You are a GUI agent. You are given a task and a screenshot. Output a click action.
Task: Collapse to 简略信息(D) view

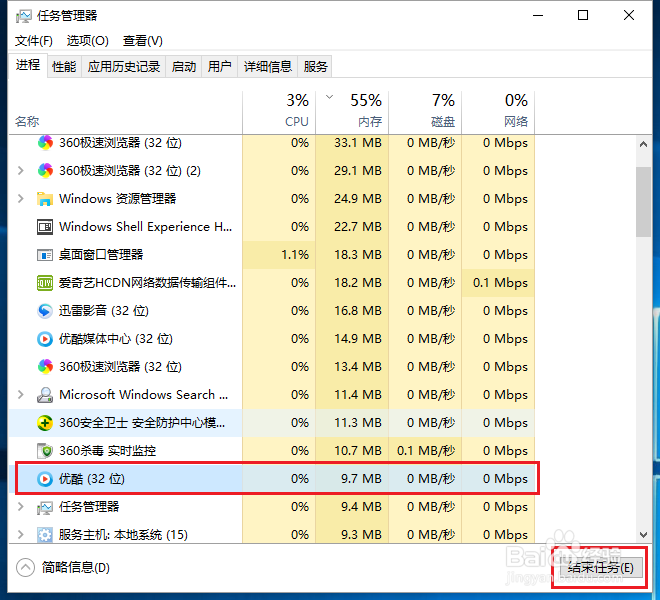pyautogui.click(x=63, y=568)
